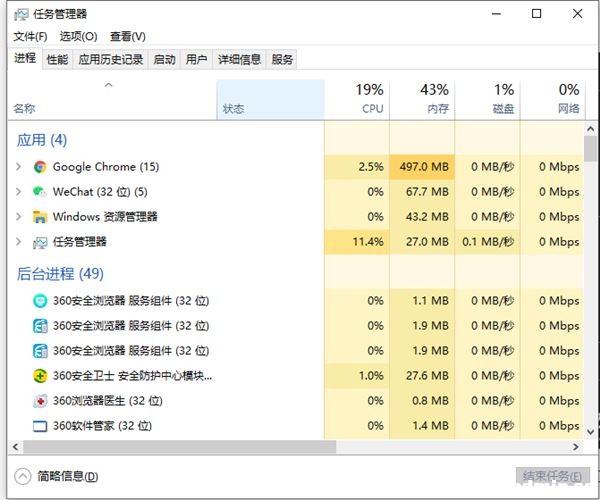This screenshot has width=600, height=500.
Task: Expand the Google Chrome process group
Action: point(18,167)
